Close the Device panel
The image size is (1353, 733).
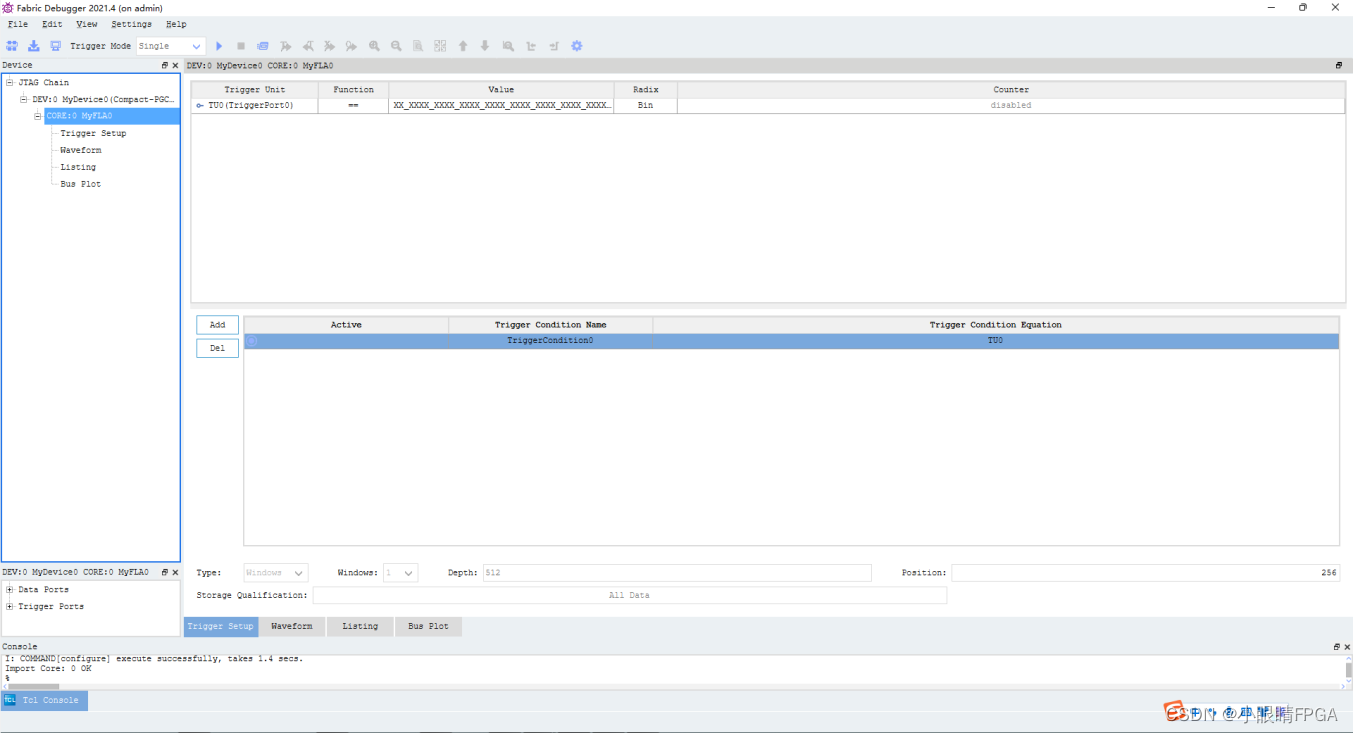(175, 65)
